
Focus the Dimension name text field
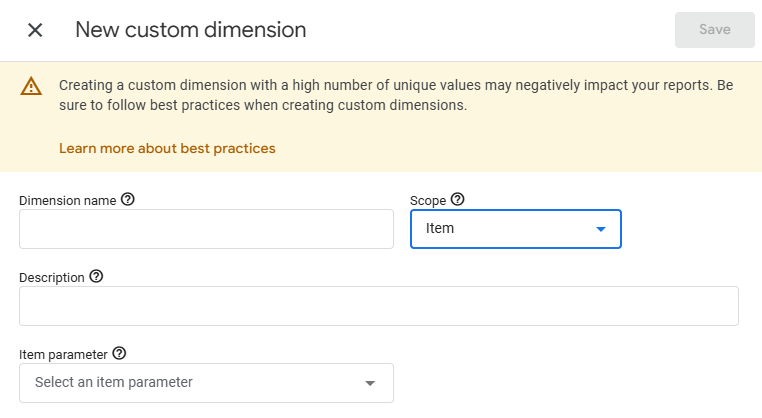(x=206, y=229)
